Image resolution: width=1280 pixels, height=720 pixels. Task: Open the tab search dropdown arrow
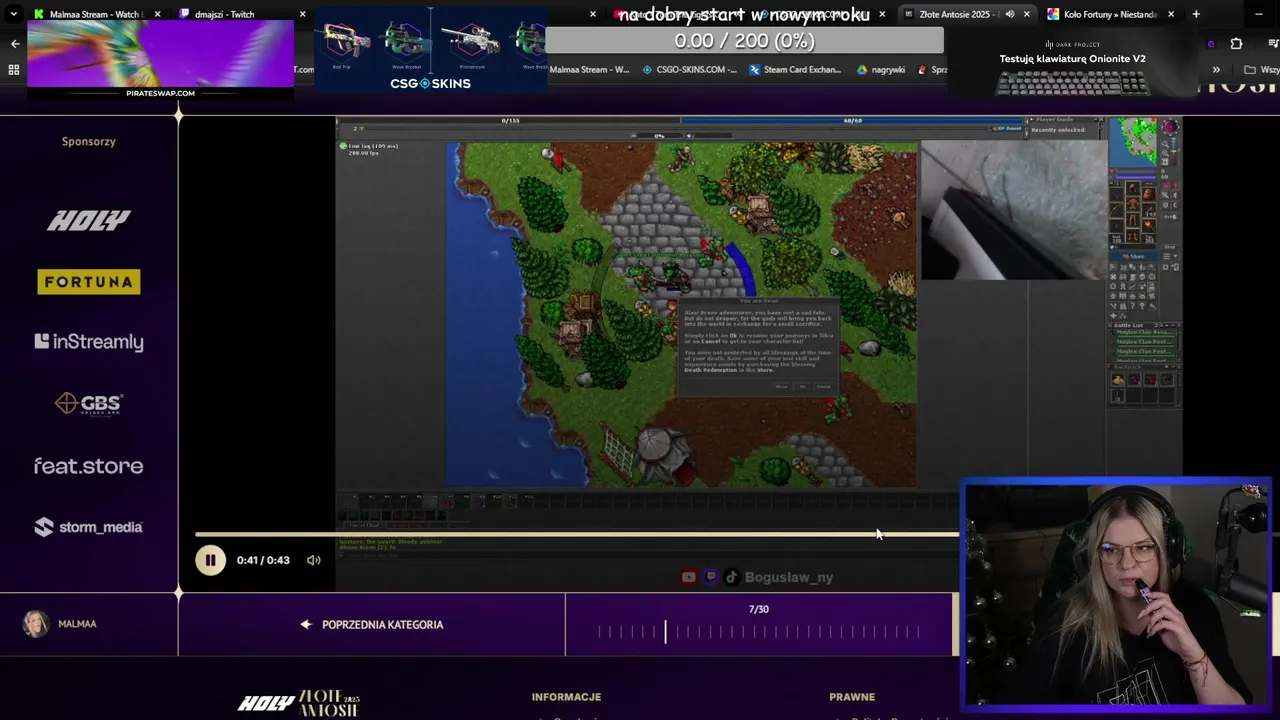pos(13,14)
